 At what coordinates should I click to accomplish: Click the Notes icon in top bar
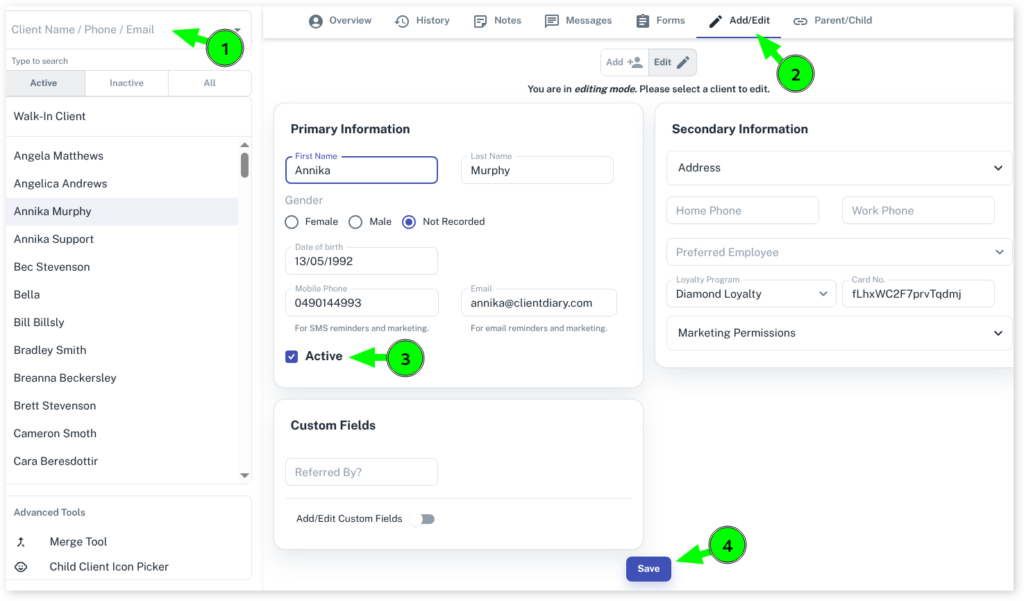pos(481,21)
